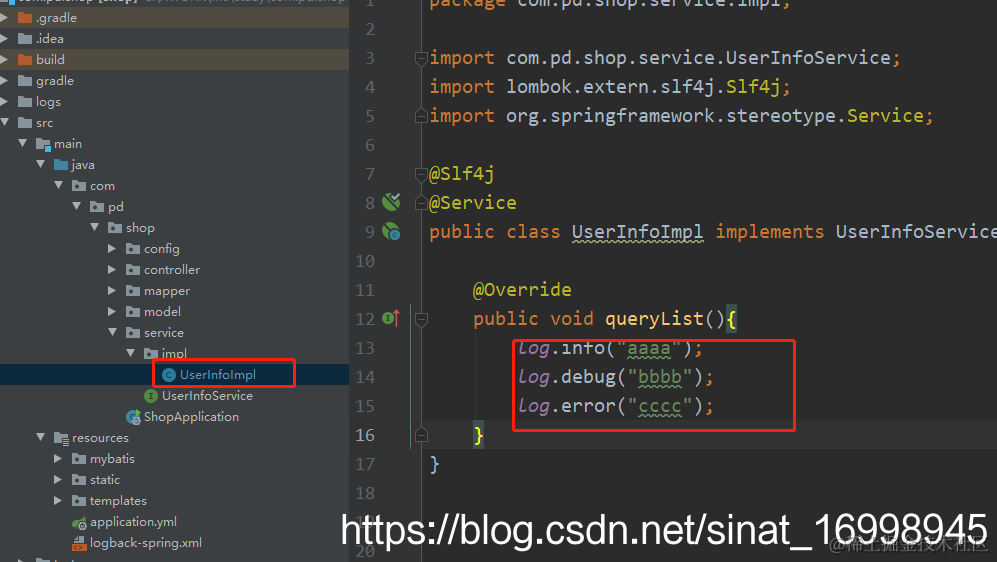Click the Spring bean gutter icon on line 9

click(x=391, y=231)
